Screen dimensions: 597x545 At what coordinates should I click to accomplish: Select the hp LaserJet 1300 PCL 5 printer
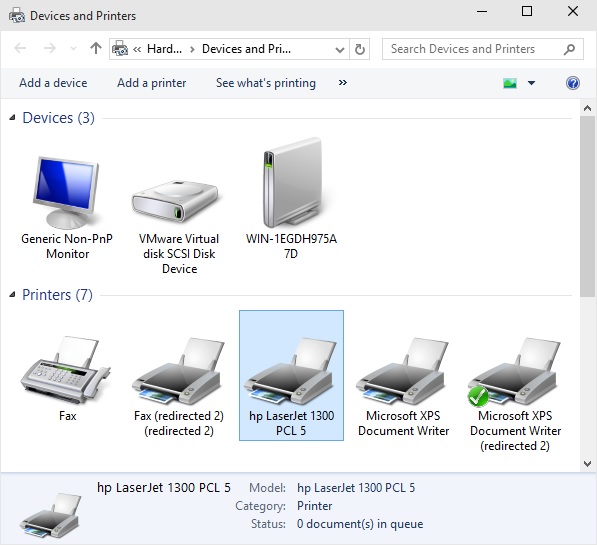[291, 375]
